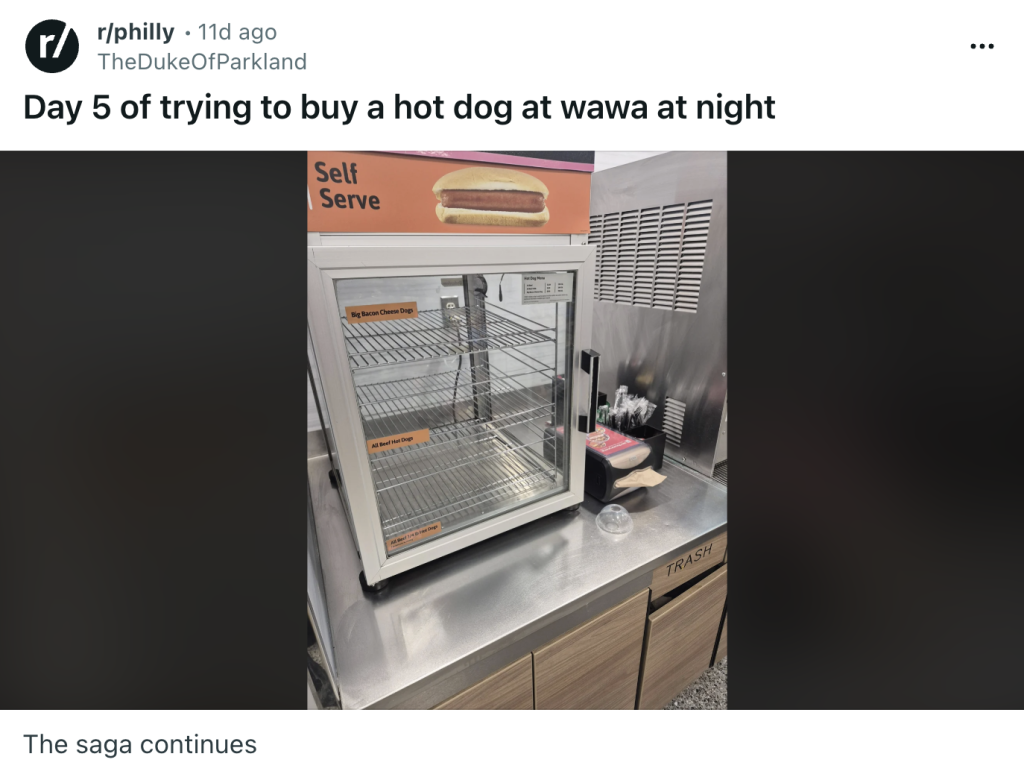This screenshot has width=1024, height=780.
Task: Click "The saga continues" caption text
Action: [140, 744]
